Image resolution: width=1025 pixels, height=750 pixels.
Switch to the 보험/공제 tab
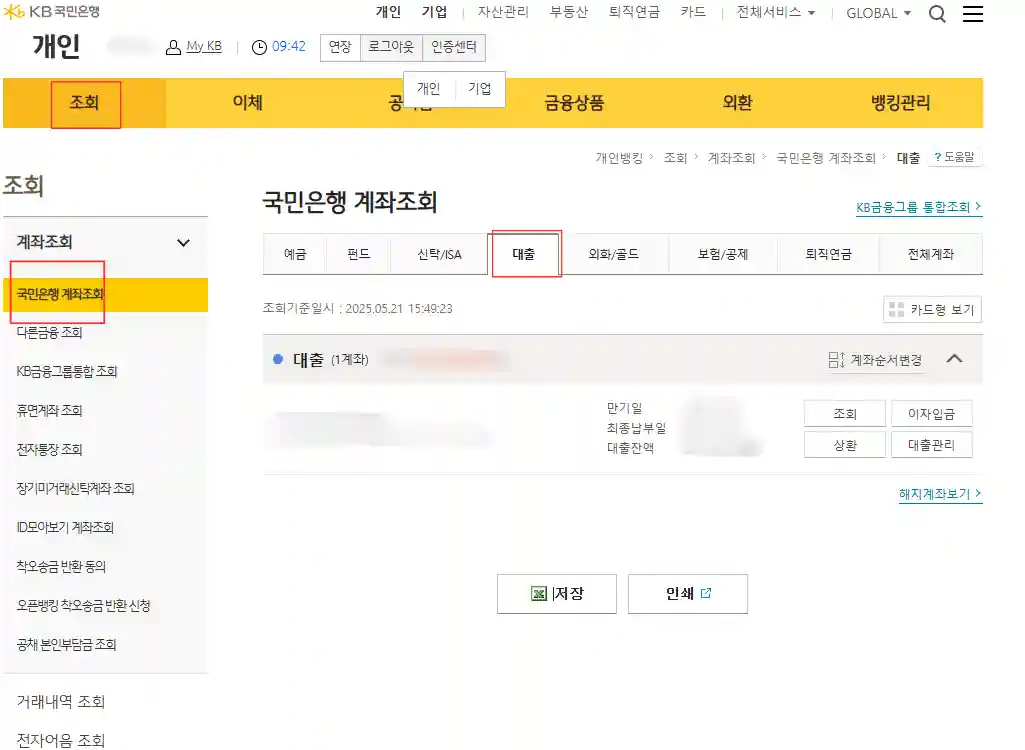coord(722,254)
